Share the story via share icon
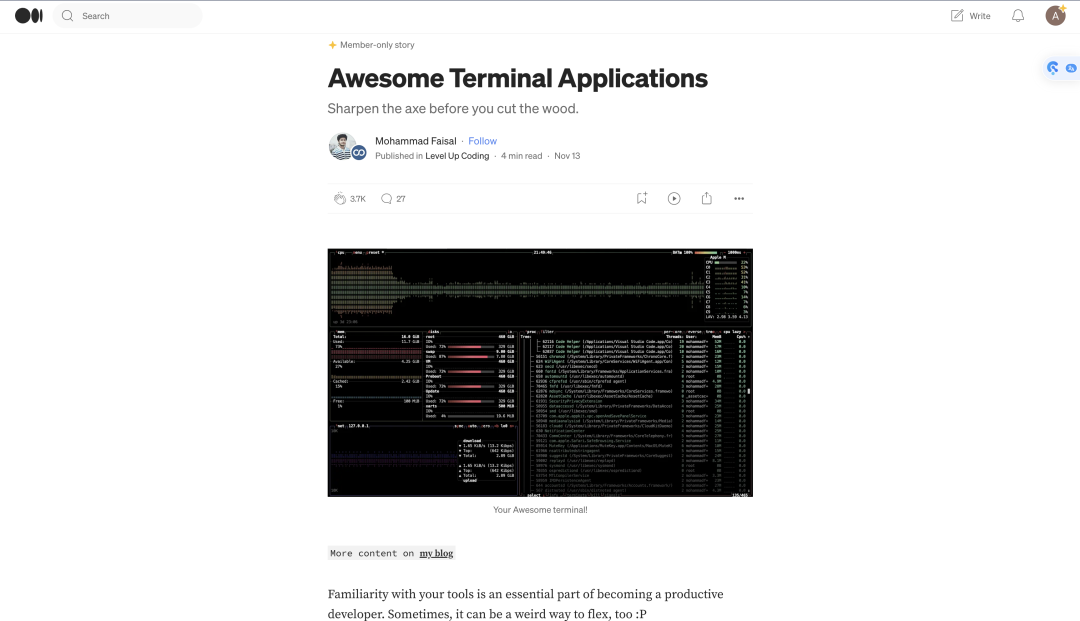The width and height of the screenshot is (1080, 621). coord(707,198)
